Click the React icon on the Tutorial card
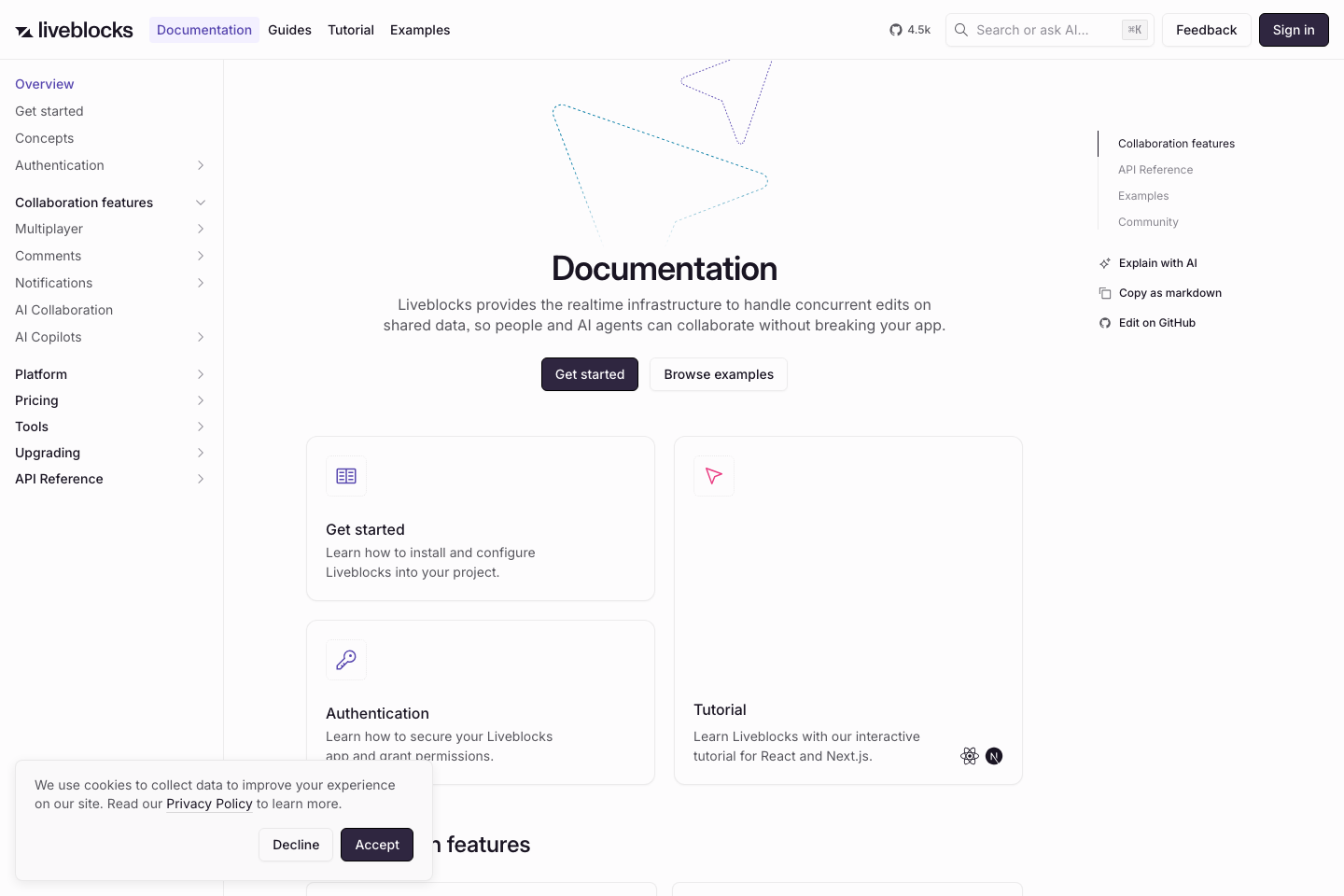The image size is (1344, 896). [970, 756]
